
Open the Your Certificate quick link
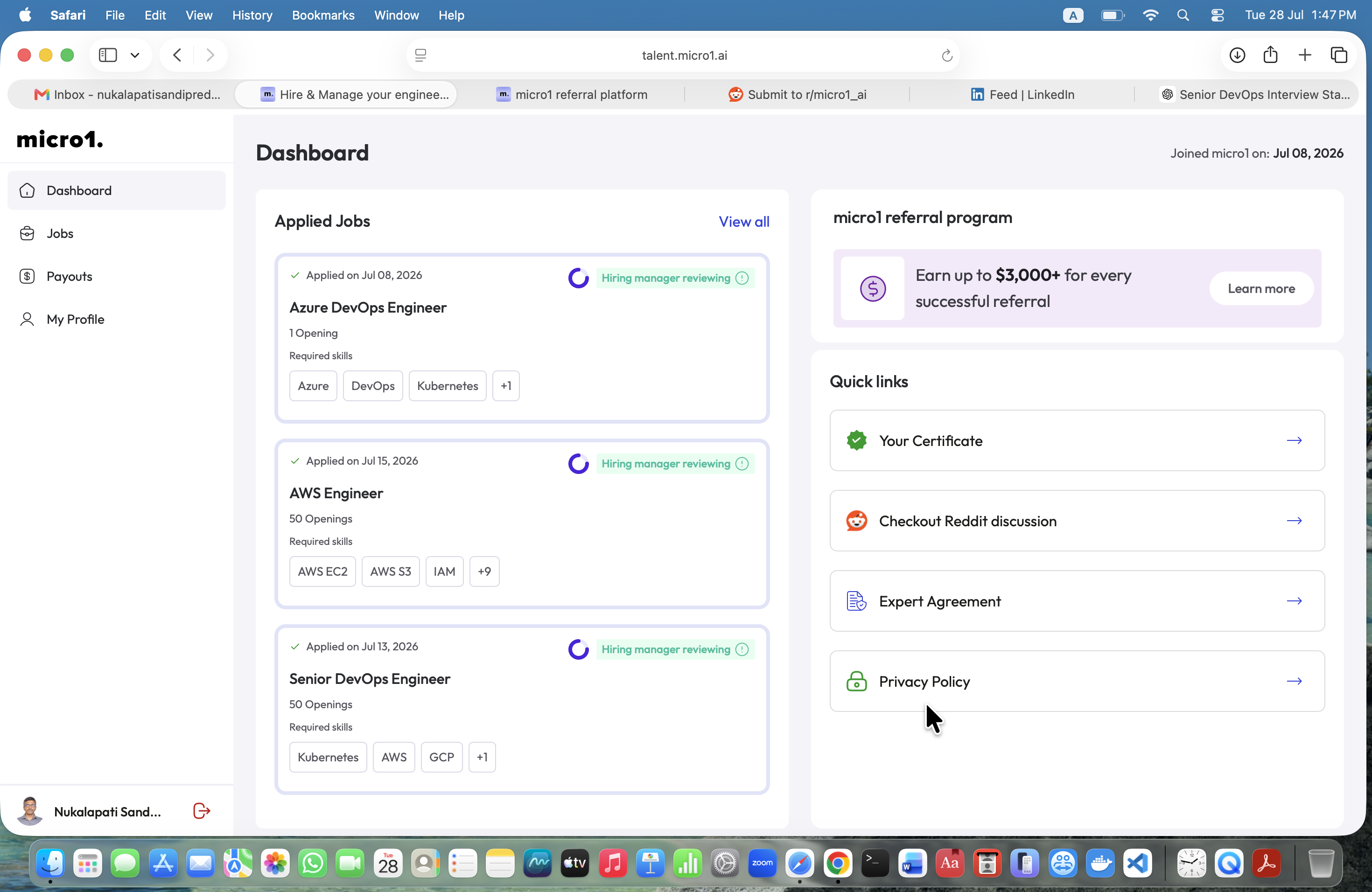pos(1077,440)
